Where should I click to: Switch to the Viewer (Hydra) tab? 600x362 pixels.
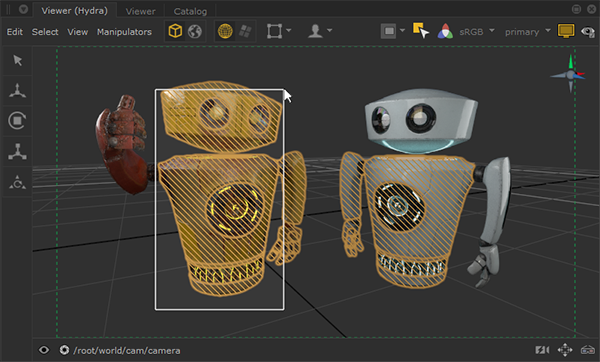74,11
